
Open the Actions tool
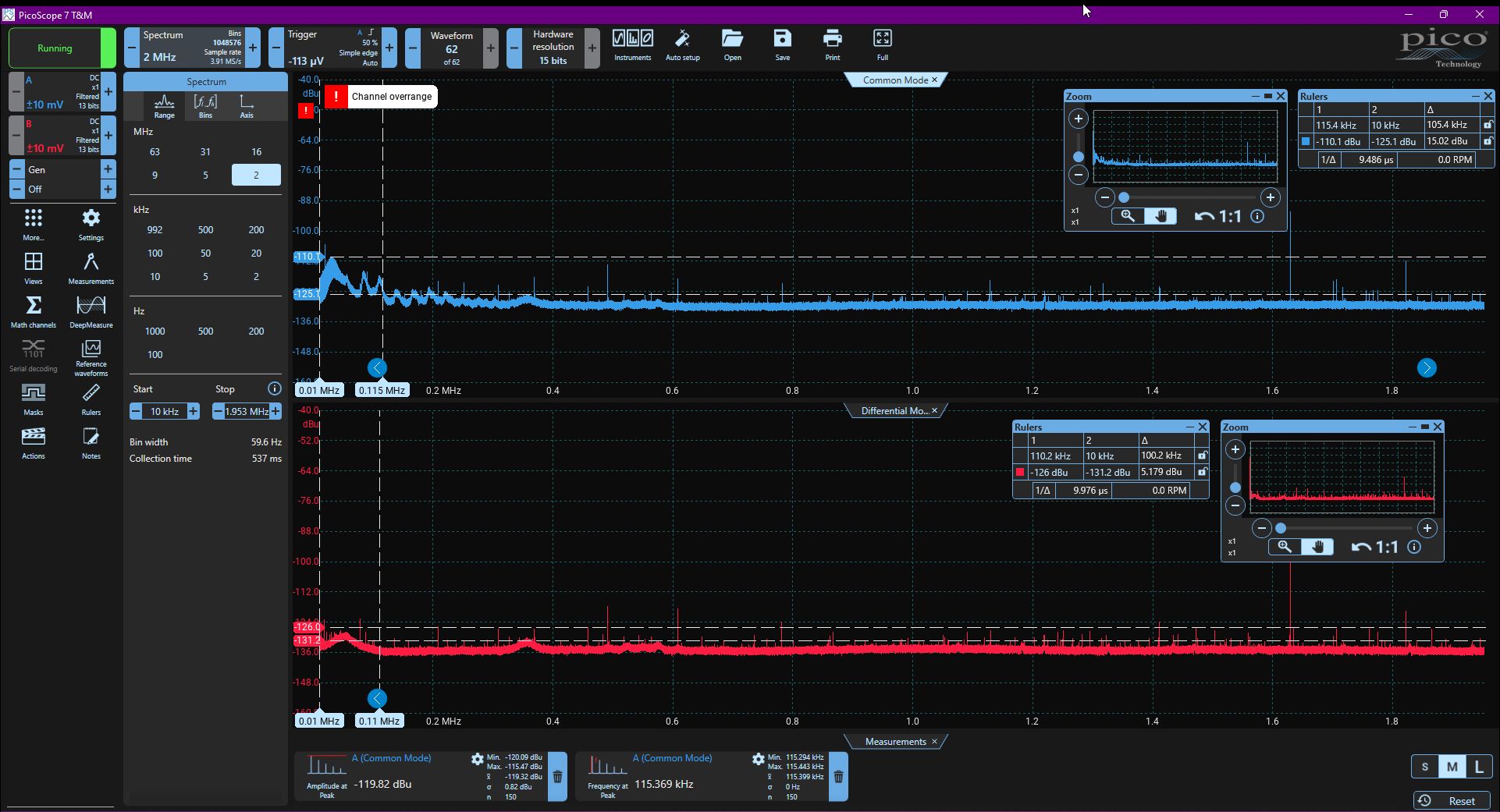(34, 442)
